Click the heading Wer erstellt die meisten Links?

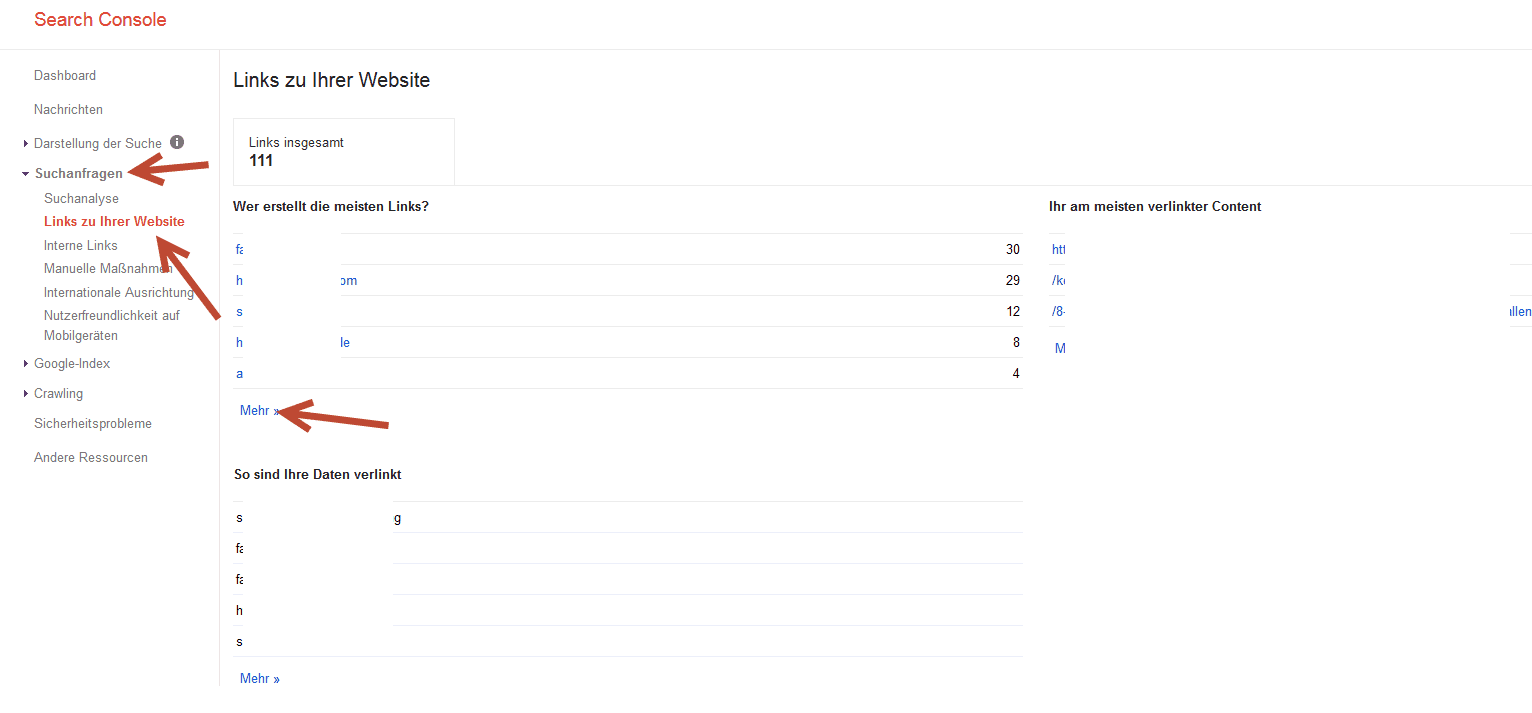click(331, 206)
